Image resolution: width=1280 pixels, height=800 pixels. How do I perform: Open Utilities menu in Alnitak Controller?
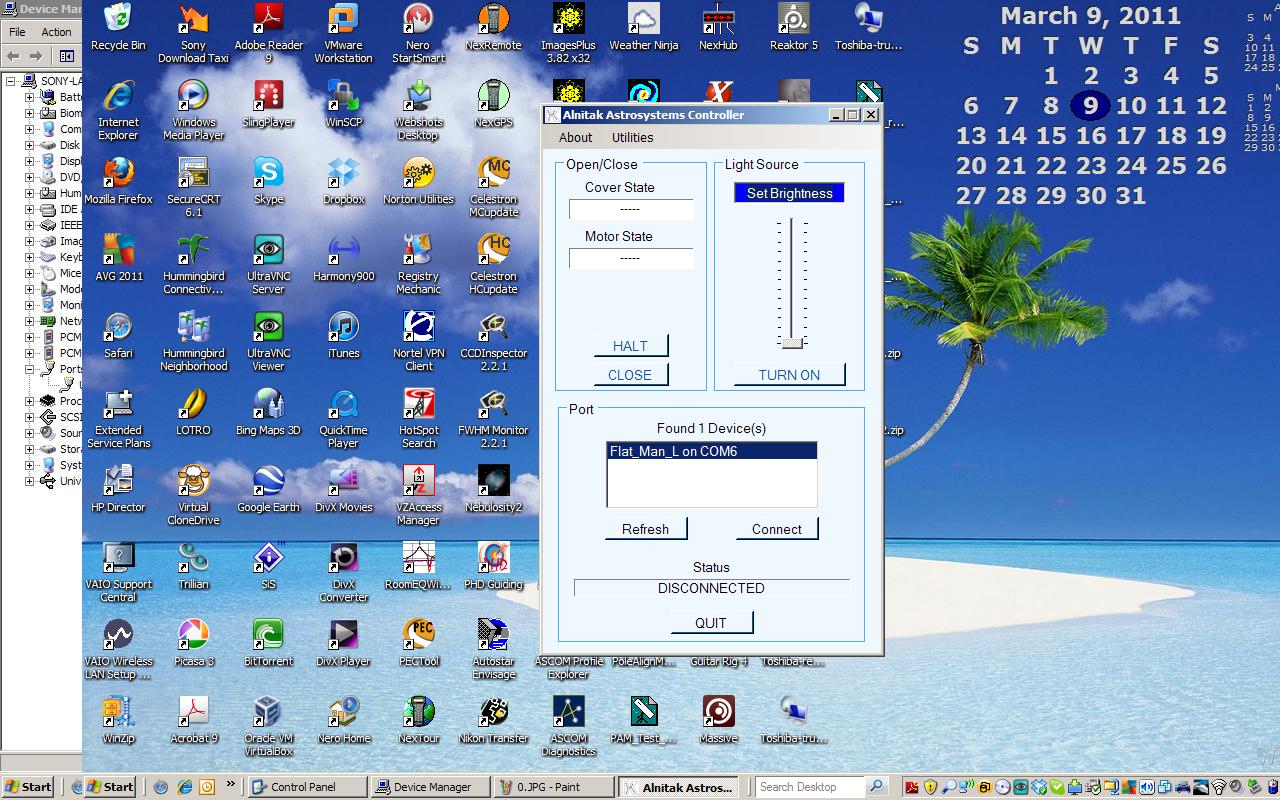click(x=632, y=138)
